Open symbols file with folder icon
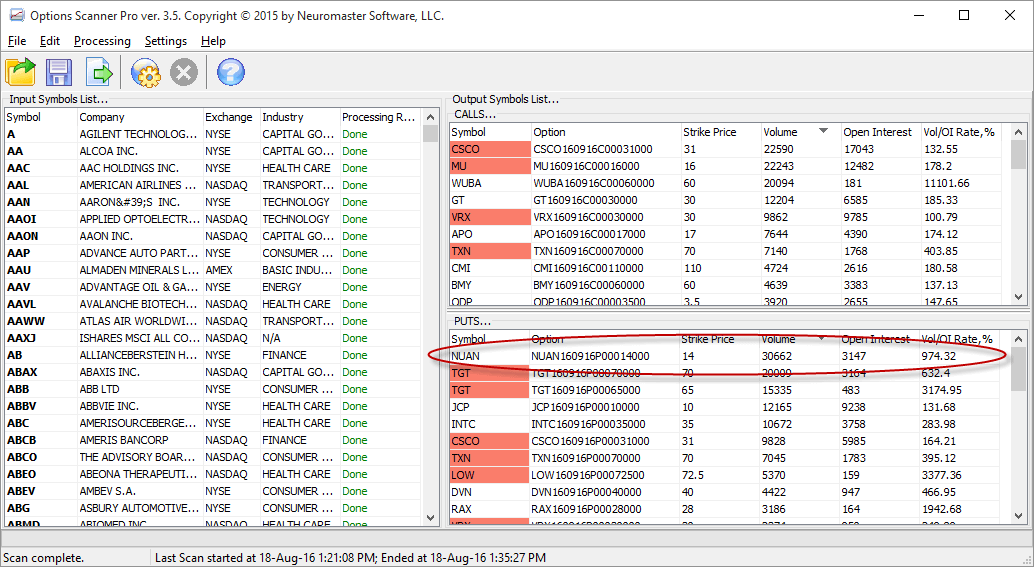Image resolution: width=1034 pixels, height=567 pixels. (x=20, y=72)
